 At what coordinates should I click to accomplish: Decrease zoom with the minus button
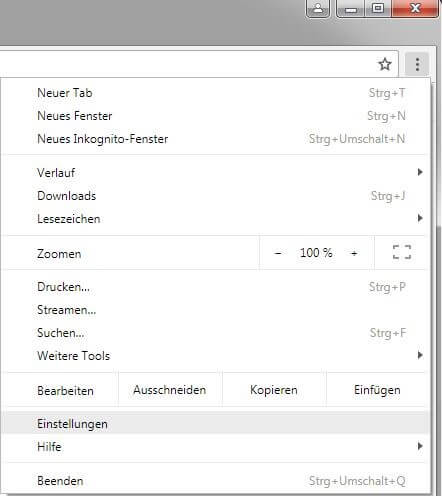tap(278, 253)
